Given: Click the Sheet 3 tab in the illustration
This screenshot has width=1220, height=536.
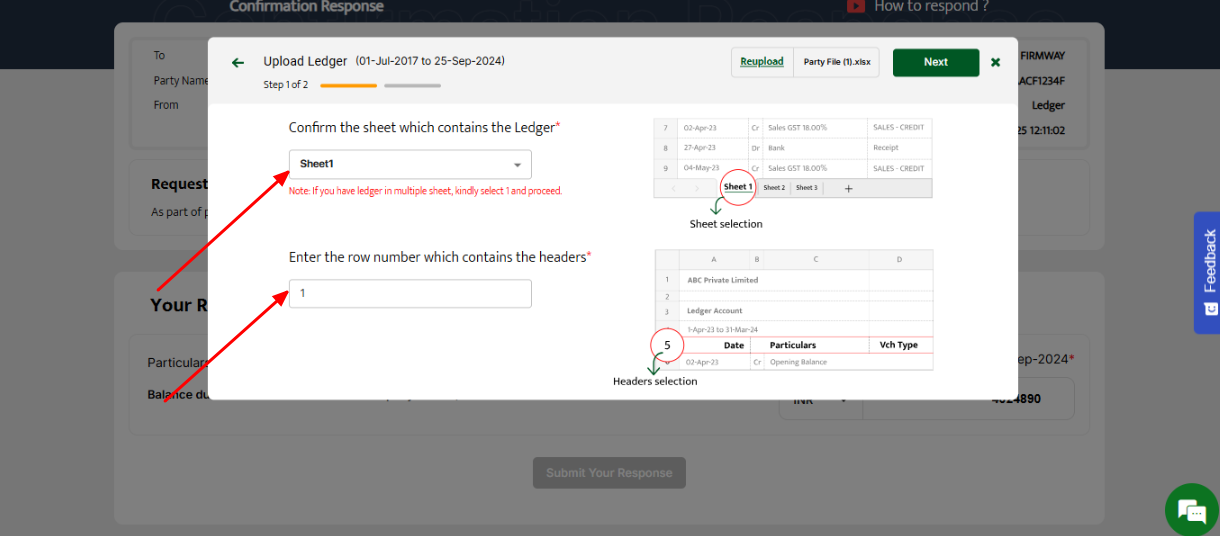Looking at the screenshot, I should point(806,188).
